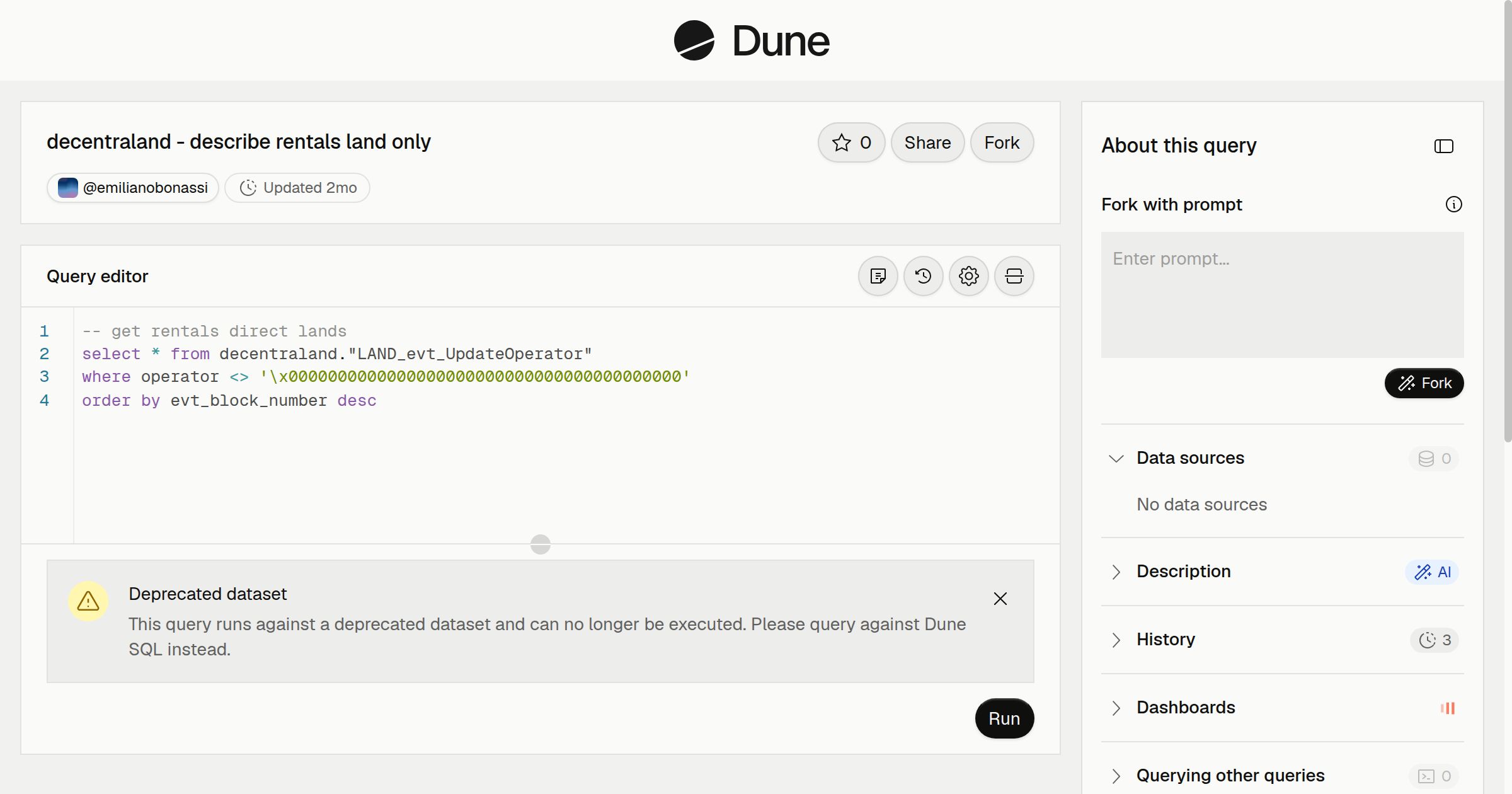Grab the editor resize handle

pos(541,544)
